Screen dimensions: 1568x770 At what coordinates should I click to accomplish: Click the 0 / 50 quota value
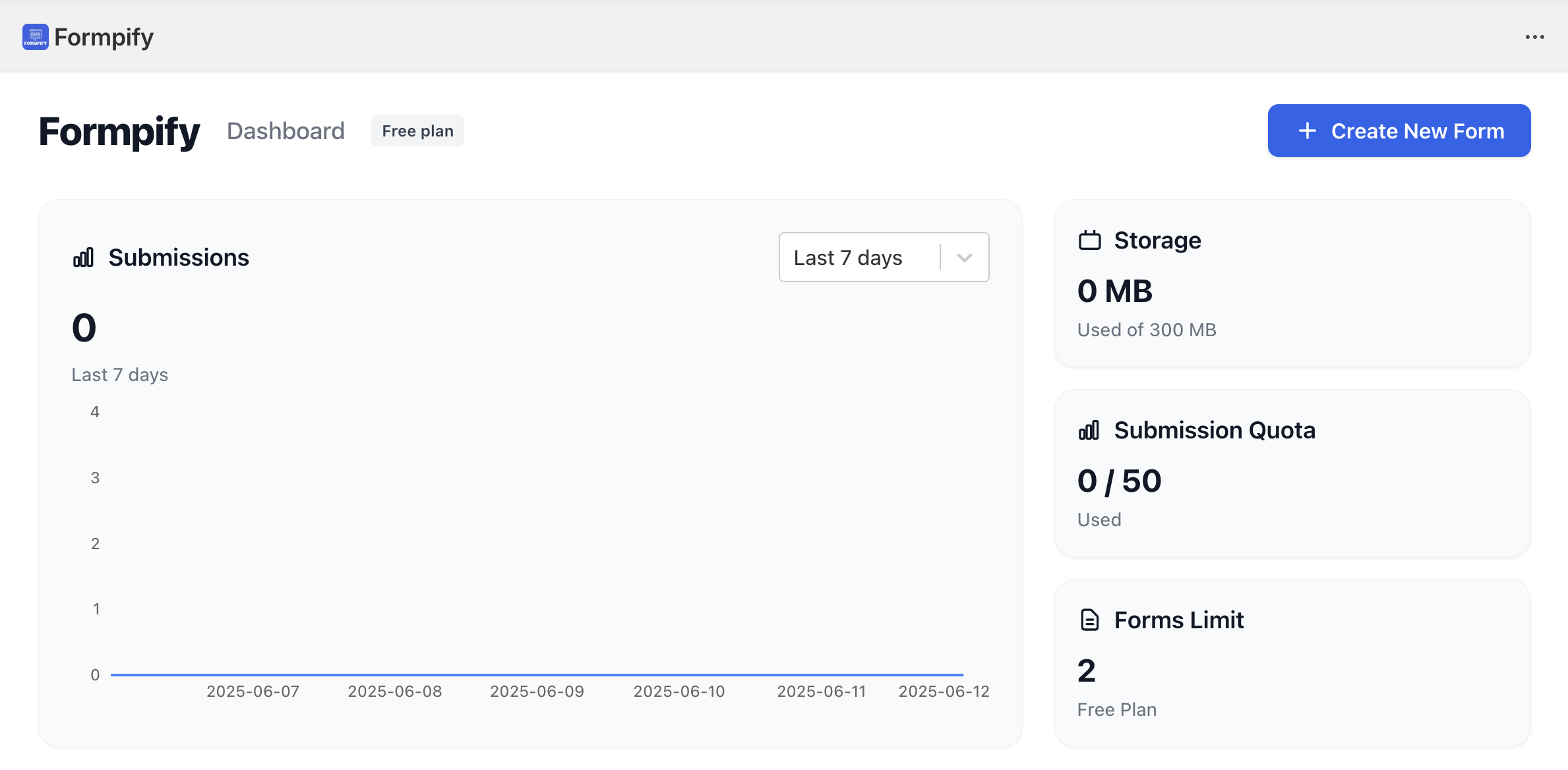coord(1119,481)
